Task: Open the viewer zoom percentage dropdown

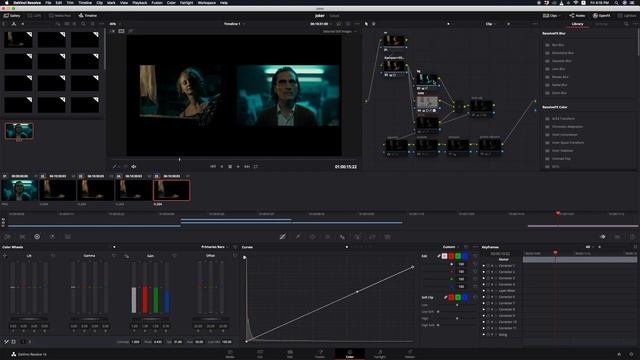Action: click(114, 24)
